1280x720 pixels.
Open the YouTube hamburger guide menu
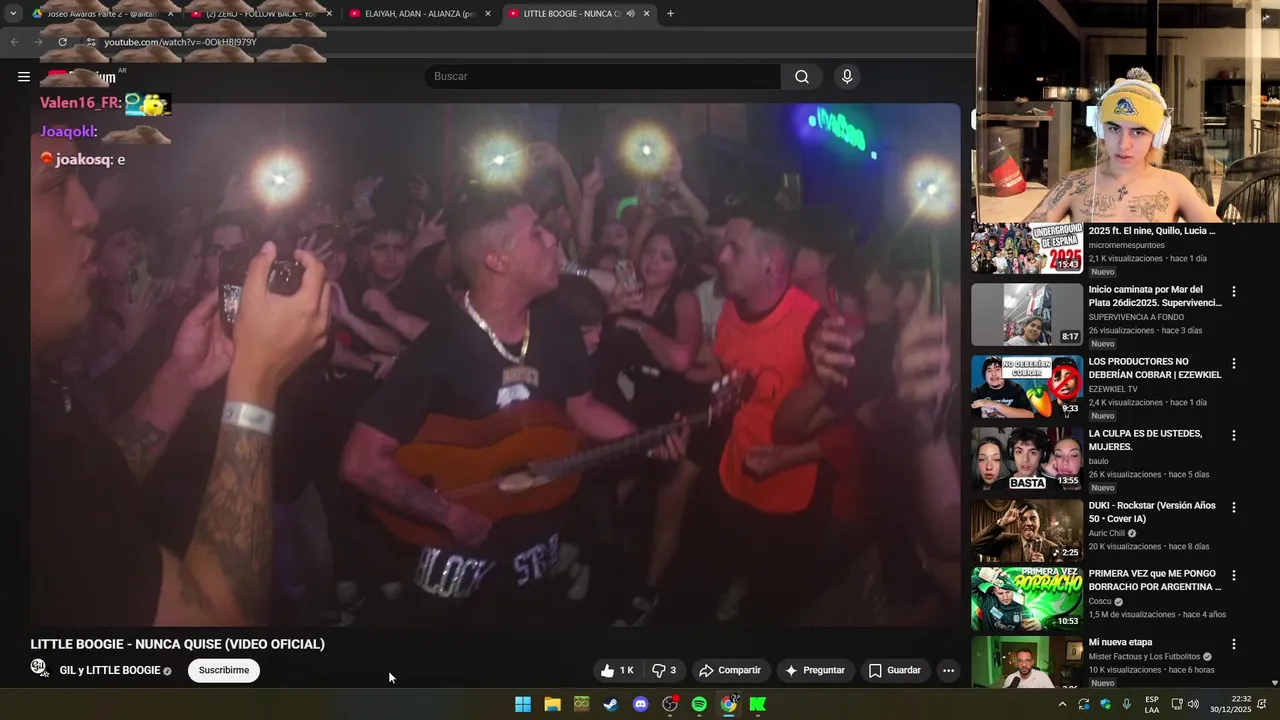[x=24, y=76]
